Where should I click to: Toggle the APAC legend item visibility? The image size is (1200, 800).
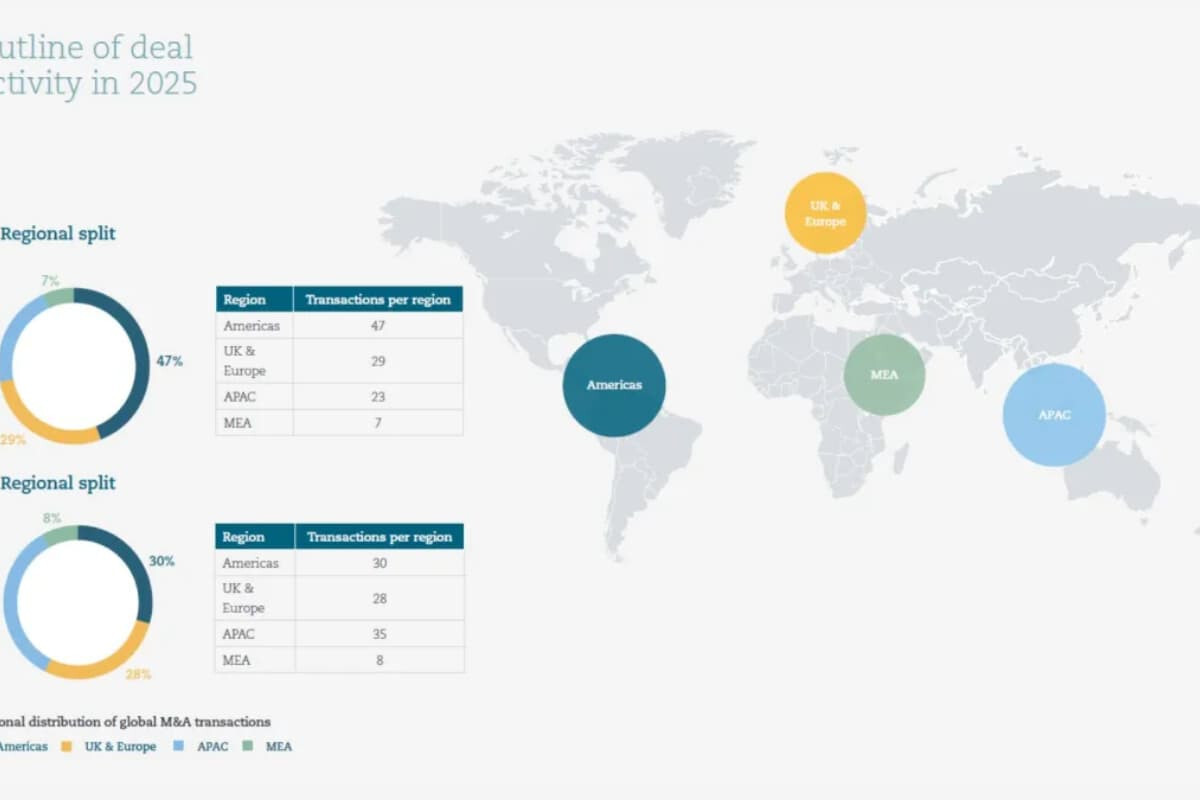click(x=213, y=746)
